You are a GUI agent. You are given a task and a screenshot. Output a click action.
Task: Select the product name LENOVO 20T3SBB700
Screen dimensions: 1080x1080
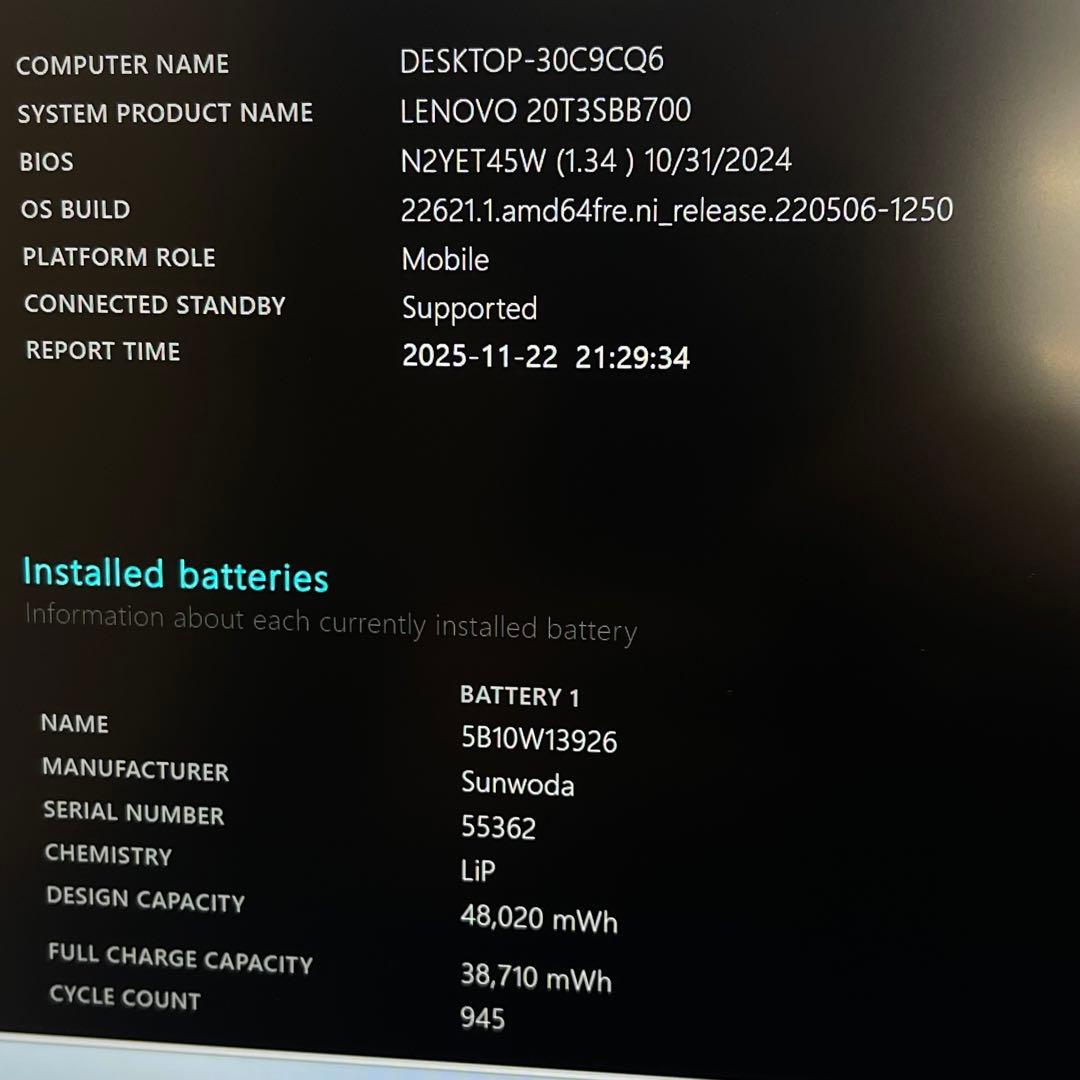[x=545, y=111]
